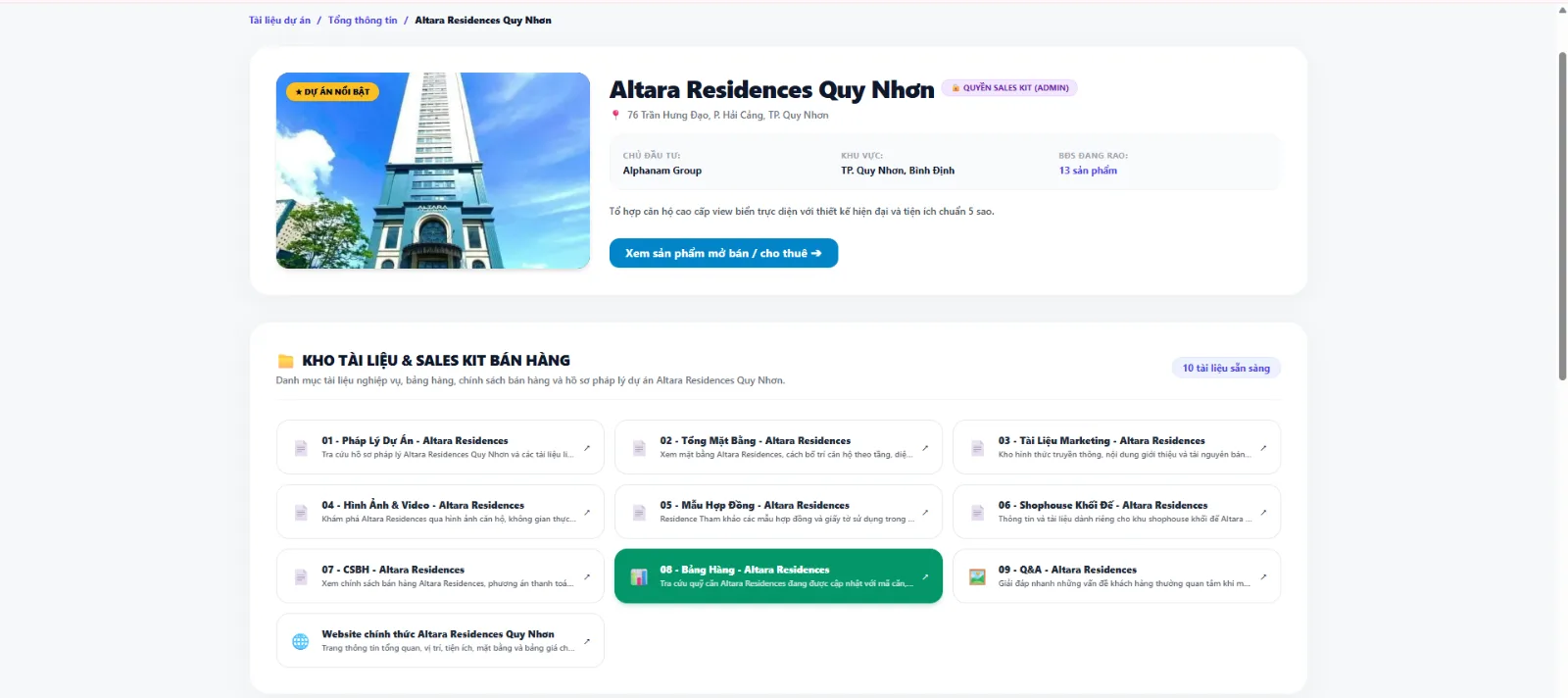Open 09 - Q&A Altara Residences card
Viewport: 1568px width, 698px height.
(x=1116, y=576)
